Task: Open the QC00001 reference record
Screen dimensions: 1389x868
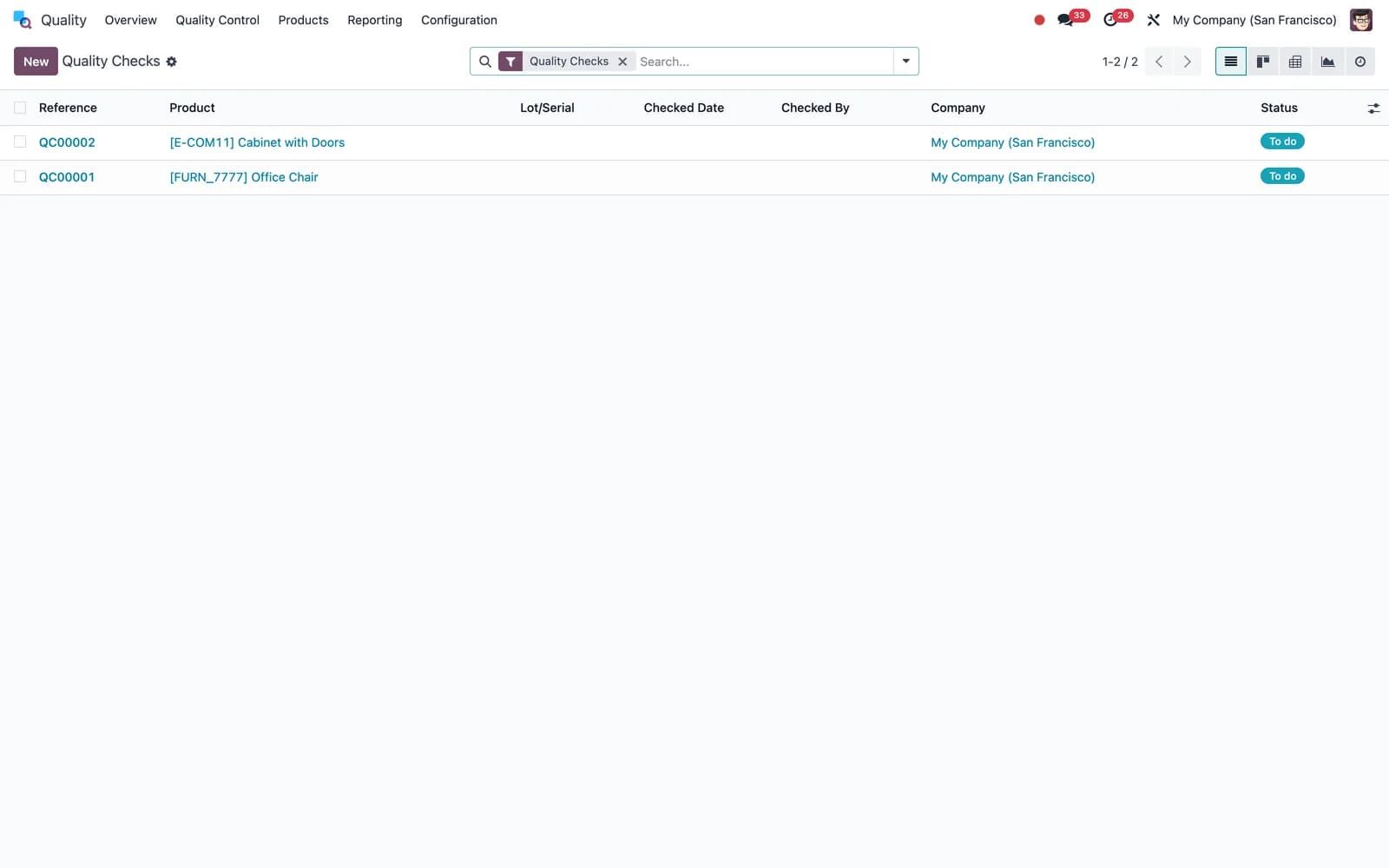Action: click(67, 177)
